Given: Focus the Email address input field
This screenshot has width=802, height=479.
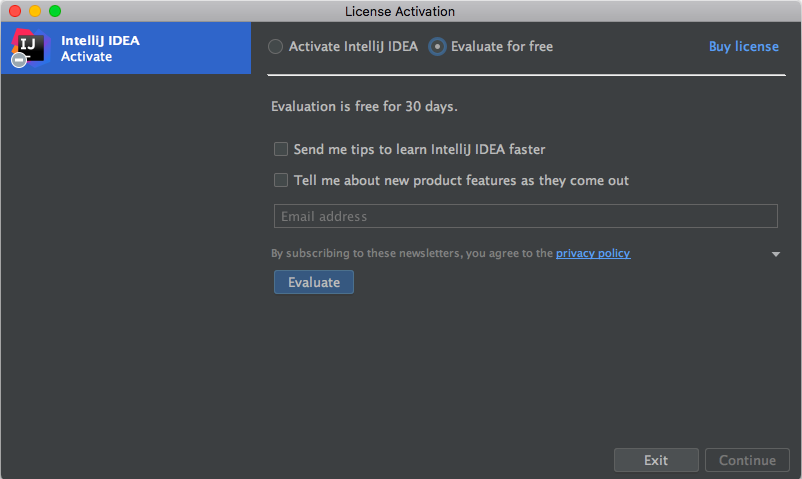Looking at the screenshot, I should click(525, 217).
